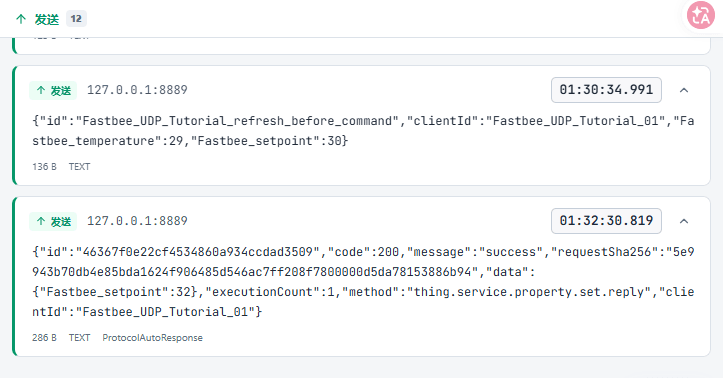Viewport: 723px width, 378px height.
Task: Click the pink translate icon
Action: [701, 15]
